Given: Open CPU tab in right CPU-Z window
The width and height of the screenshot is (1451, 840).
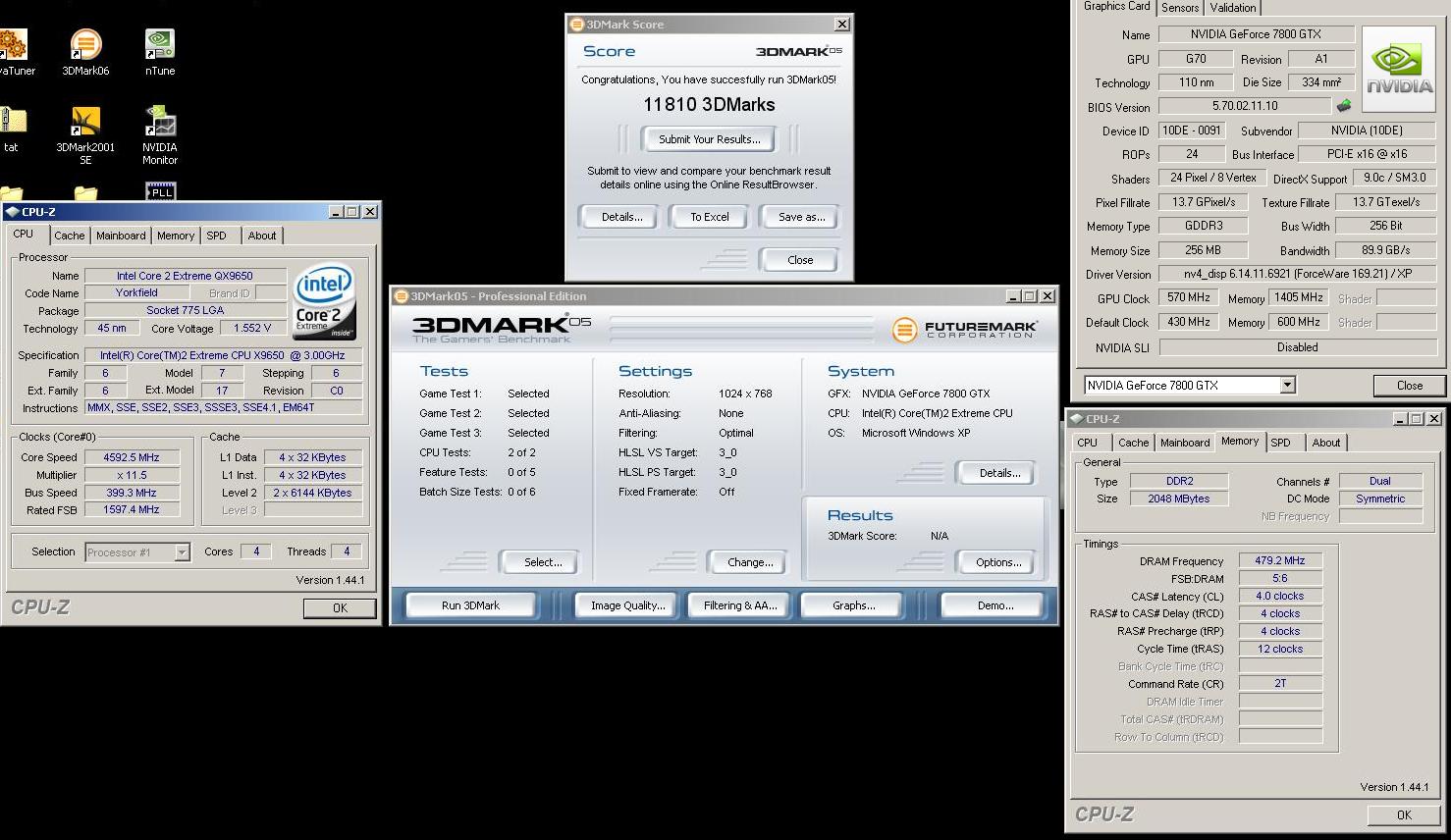Looking at the screenshot, I should point(1088,443).
